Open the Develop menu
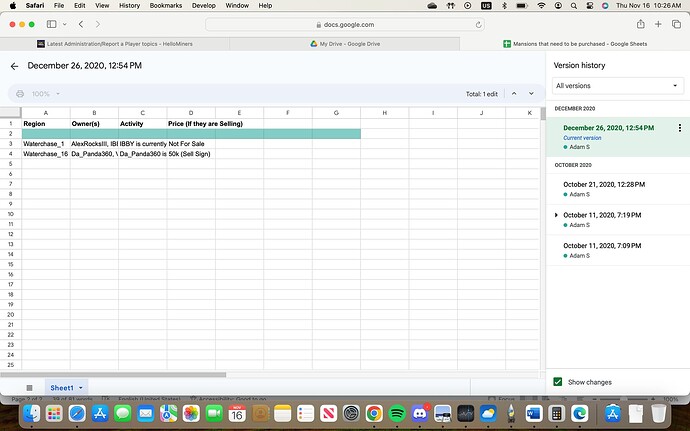690x431 pixels. click(204, 6)
